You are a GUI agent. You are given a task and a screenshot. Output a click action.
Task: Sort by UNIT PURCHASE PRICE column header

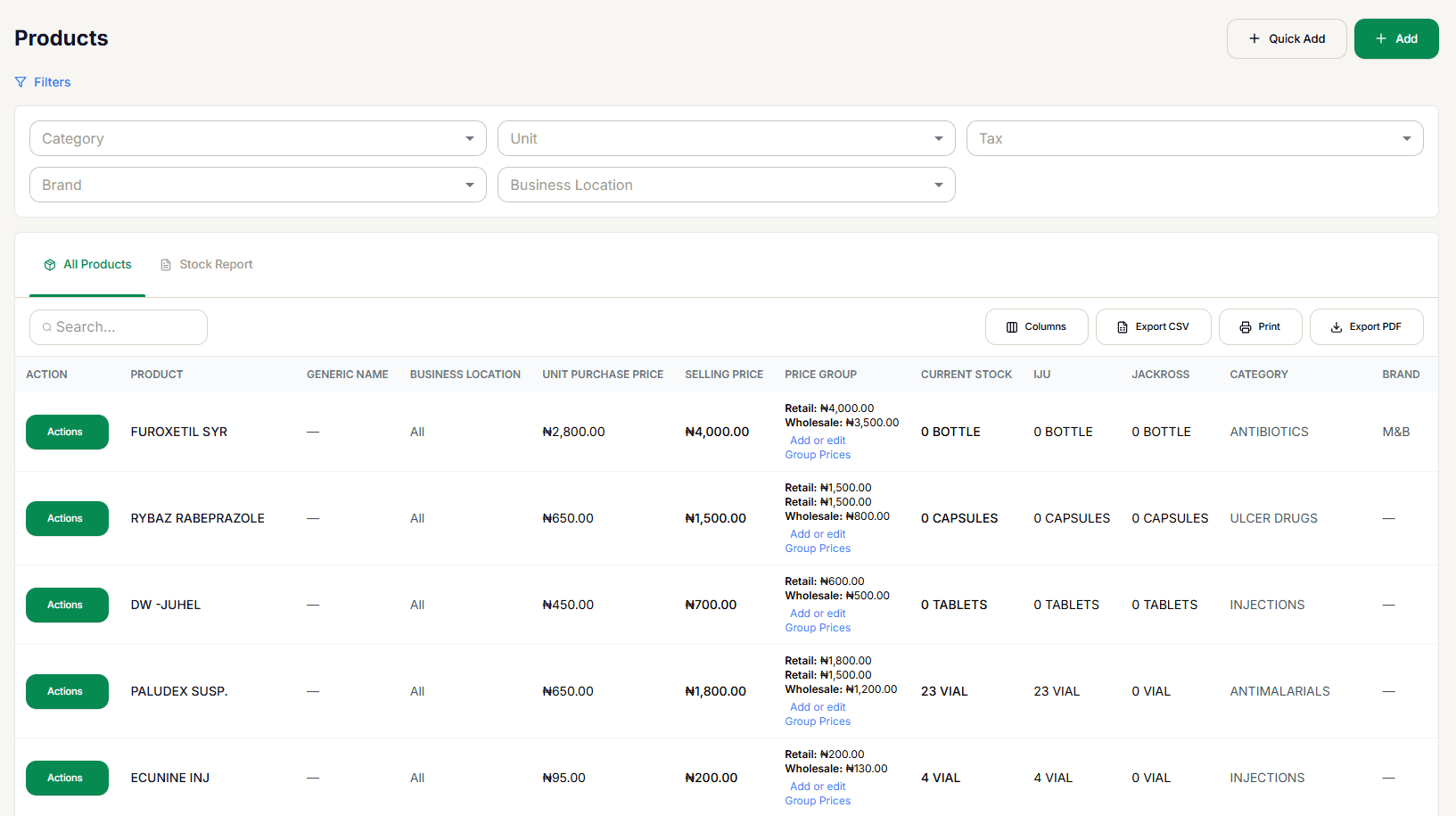pyautogui.click(x=603, y=375)
